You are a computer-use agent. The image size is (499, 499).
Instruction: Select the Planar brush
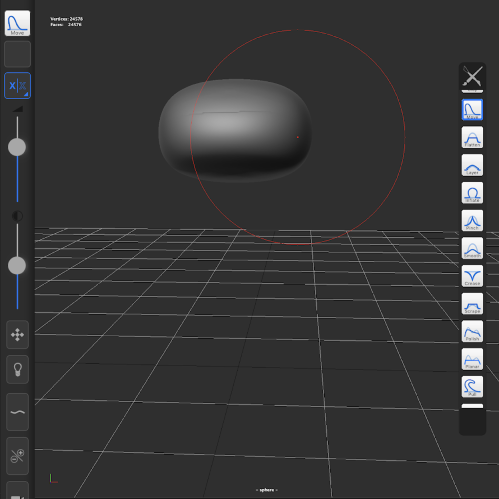[472, 359]
